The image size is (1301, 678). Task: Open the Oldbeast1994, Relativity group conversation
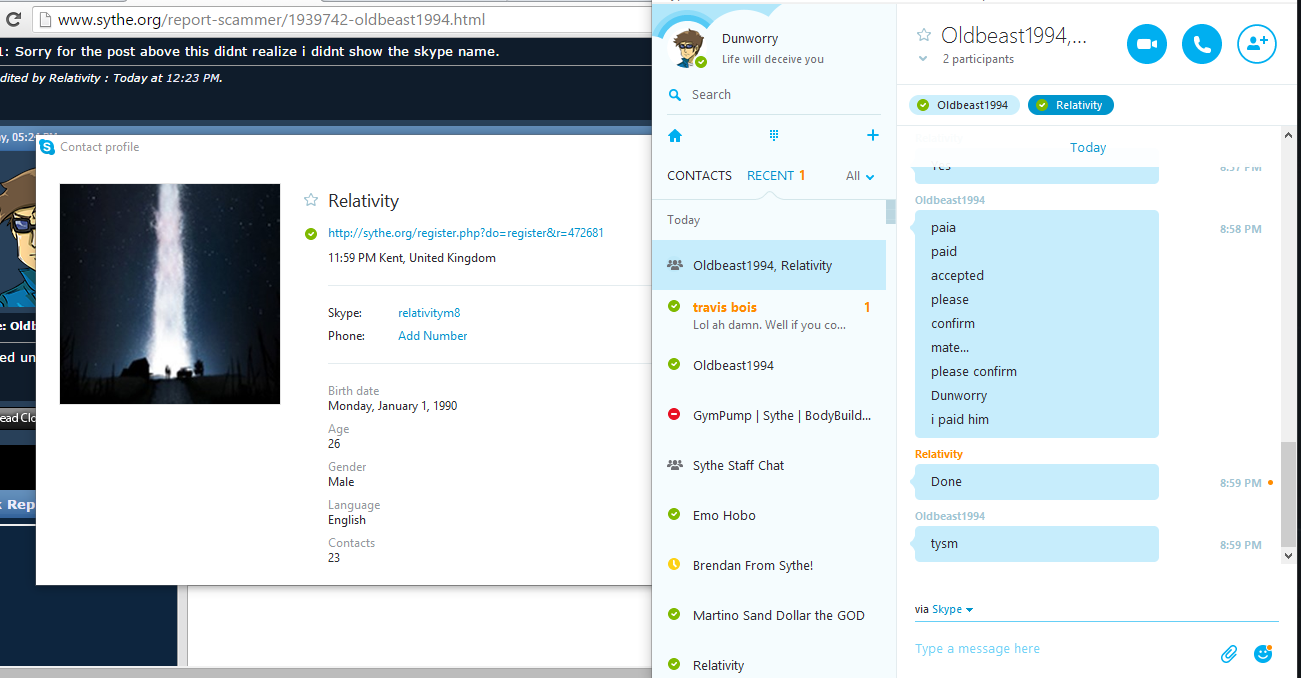(769, 265)
